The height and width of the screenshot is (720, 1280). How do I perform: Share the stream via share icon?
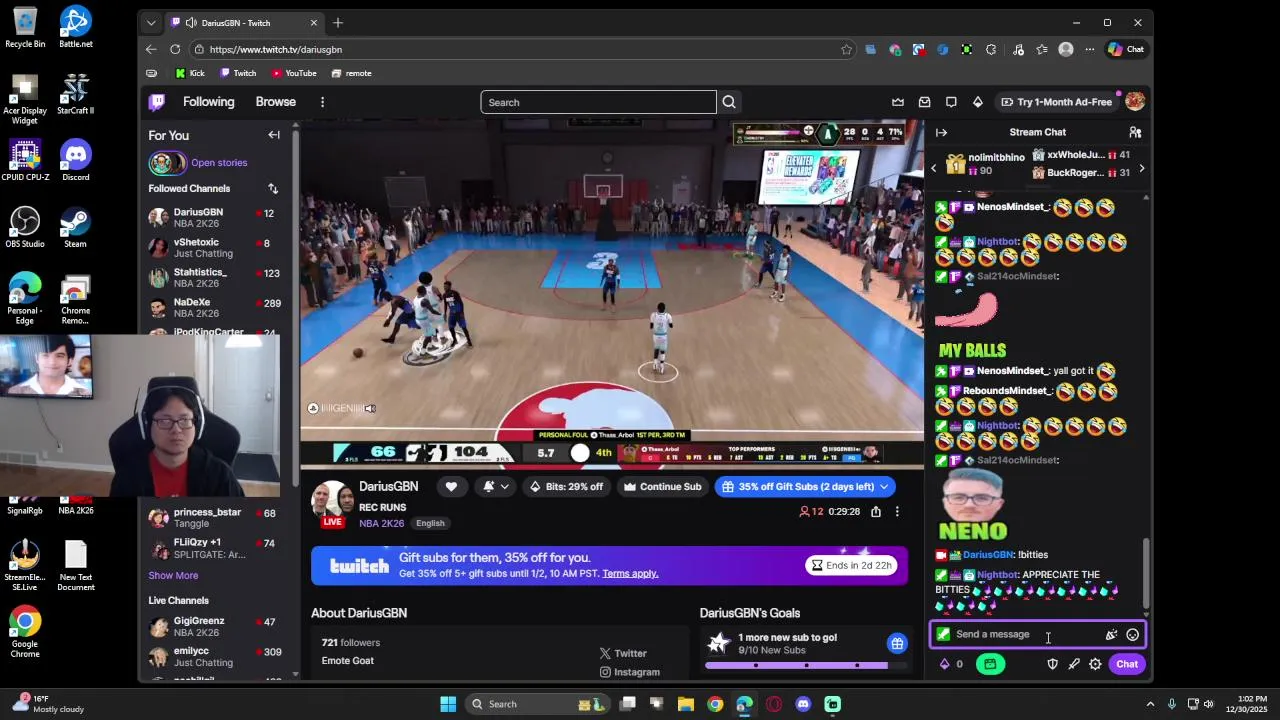[876, 512]
